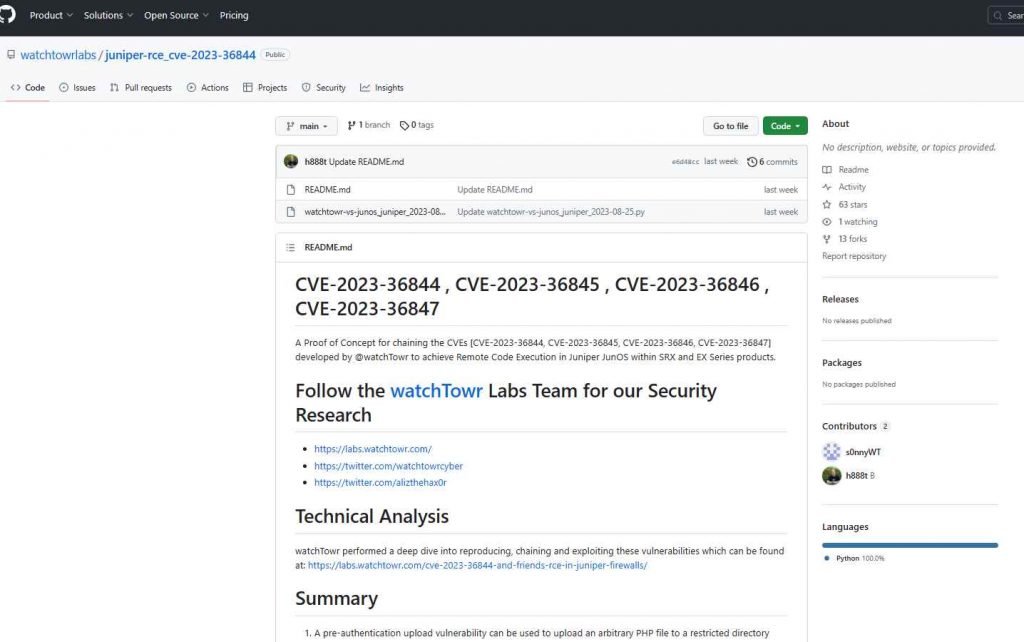The image size is (1024, 642).
Task: Click h888t avatar in commit row
Action: coord(291,161)
